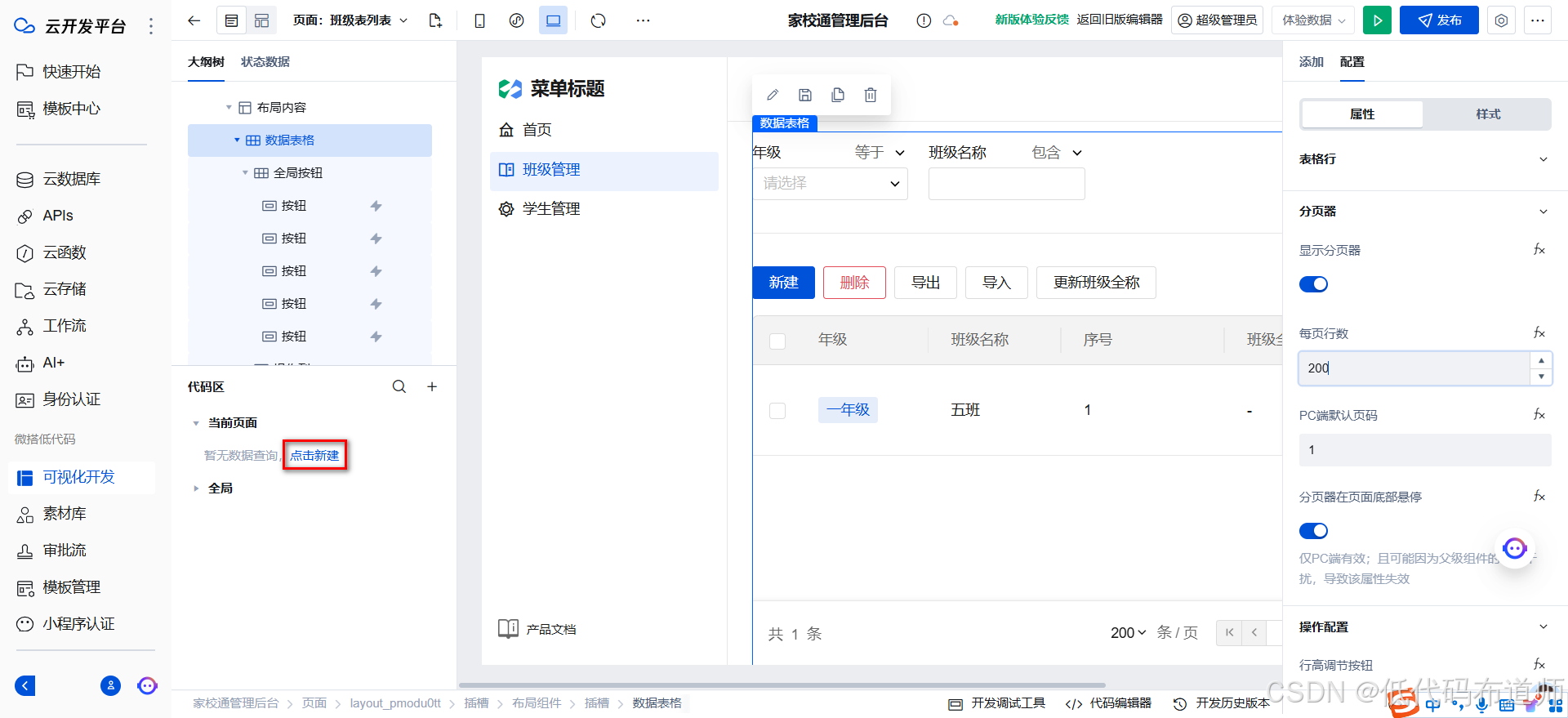1568x718 pixels.
Task: Click the red 删除 button
Action: point(854,283)
